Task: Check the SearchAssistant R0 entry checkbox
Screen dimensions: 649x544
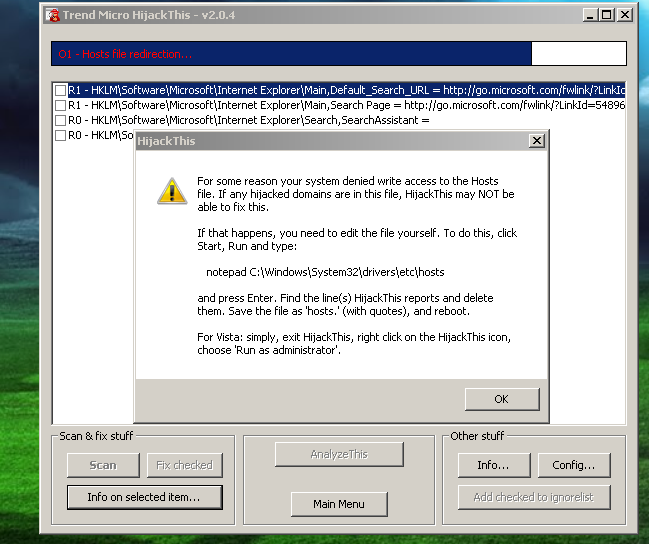Action: tap(60, 120)
